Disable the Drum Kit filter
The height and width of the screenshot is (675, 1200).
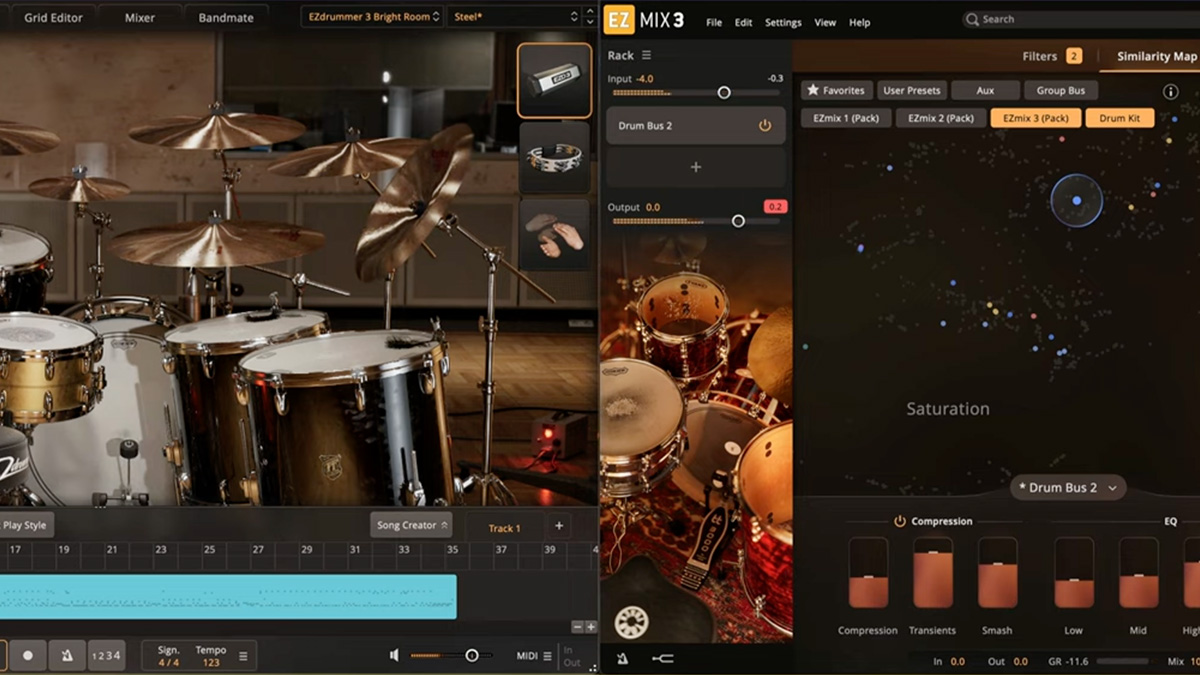[x=1120, y=118]
